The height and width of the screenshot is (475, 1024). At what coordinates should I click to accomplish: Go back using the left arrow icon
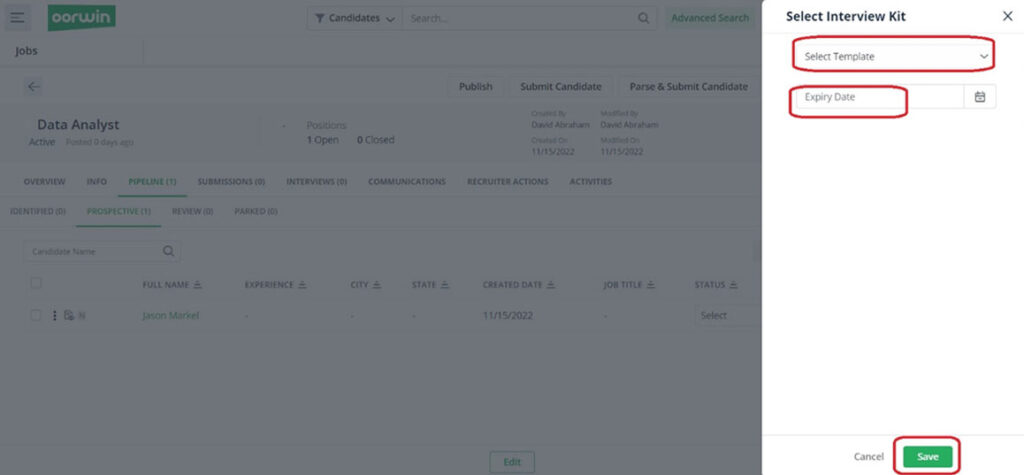tap(34, 86)
